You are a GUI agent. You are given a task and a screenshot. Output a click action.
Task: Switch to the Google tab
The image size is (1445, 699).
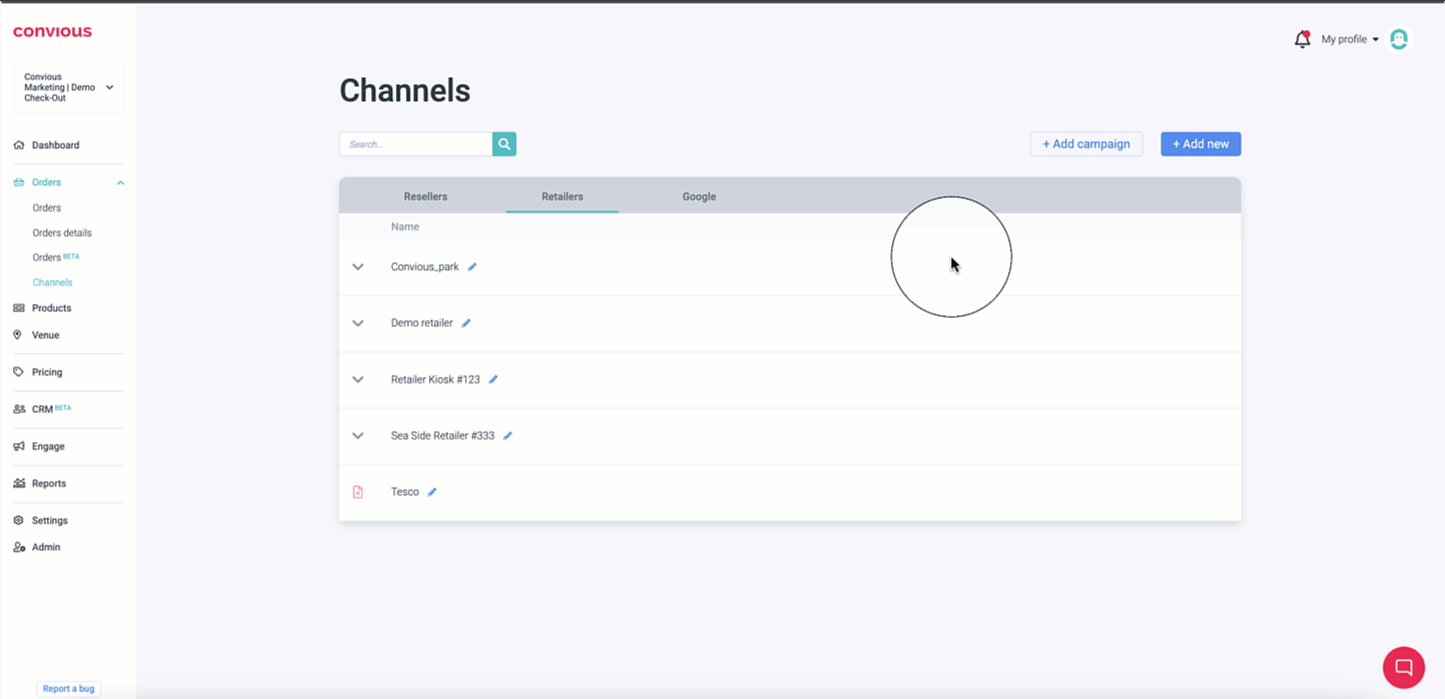699,197
